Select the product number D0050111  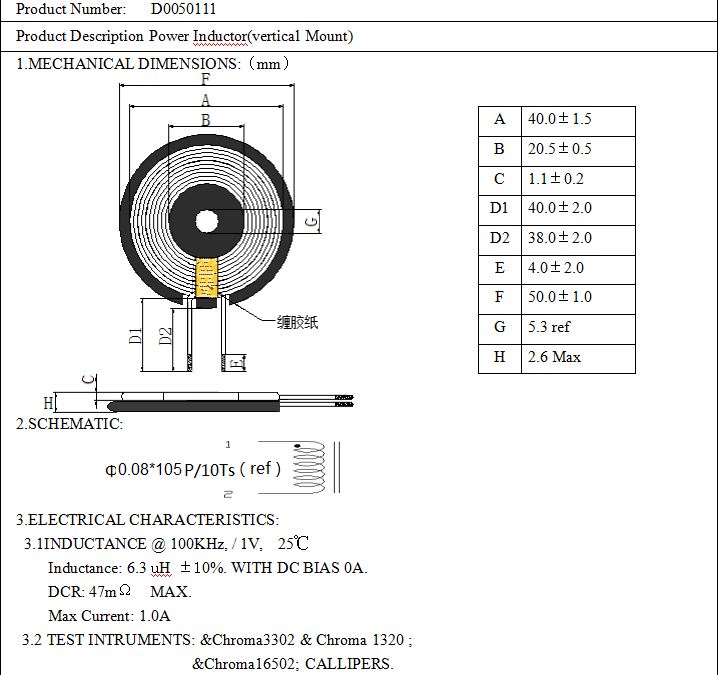[183, 9]
